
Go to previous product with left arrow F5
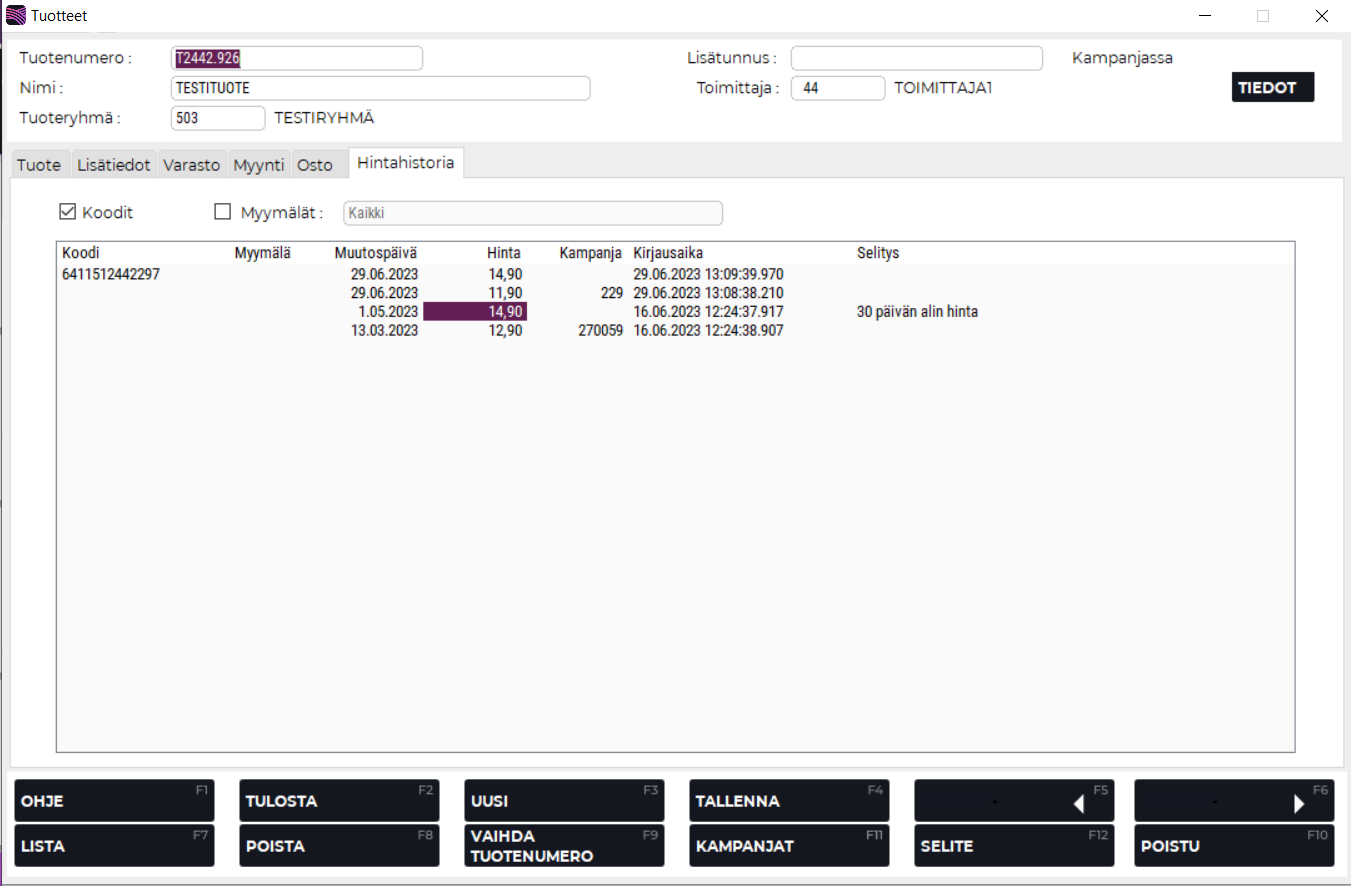tap(1014, 801)
